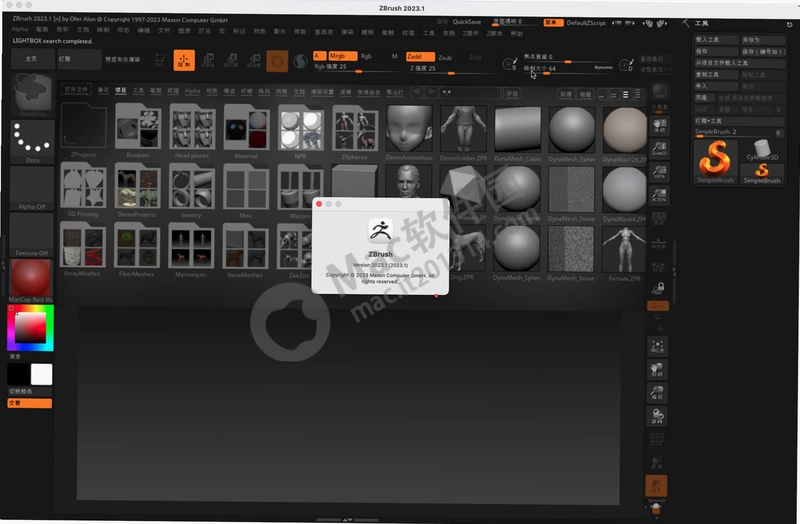Click the large SimpleBrush tool icon
Viewport: 800px width, 524px height.
715,161
